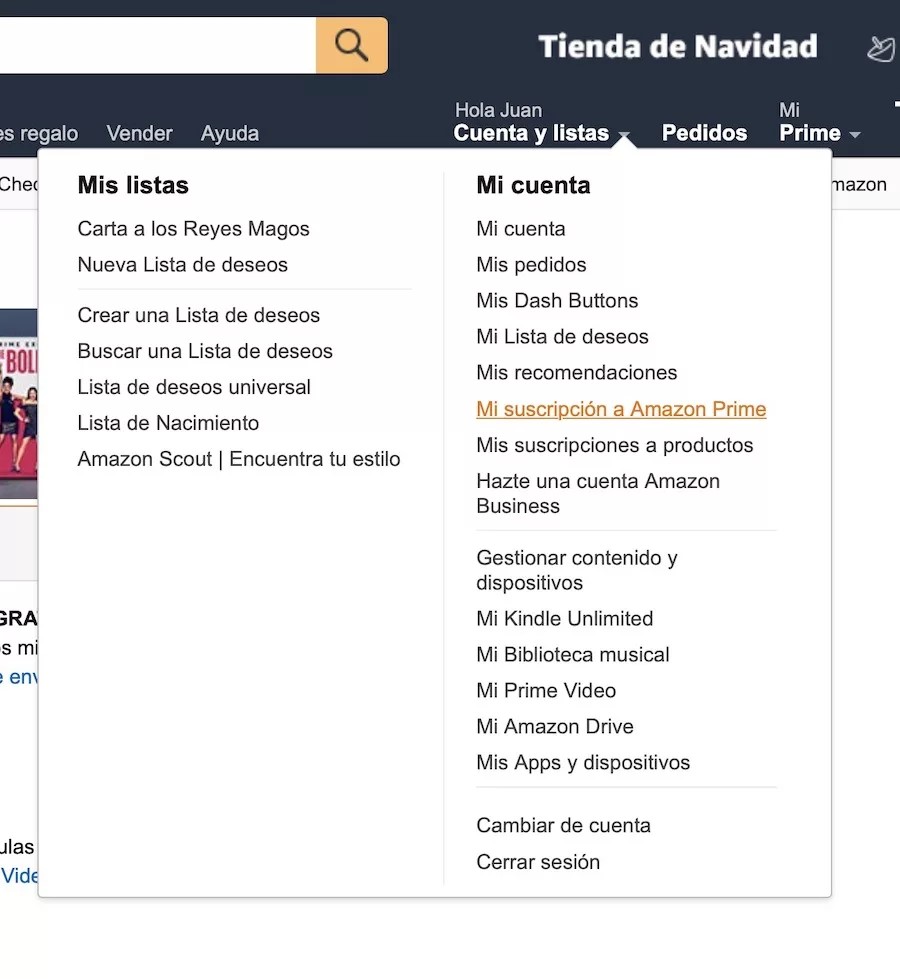The height and width of the screenshot is (979, 900).
Task: Click "Cerrar sesión" to log out
Action: (x=538, y=861)
